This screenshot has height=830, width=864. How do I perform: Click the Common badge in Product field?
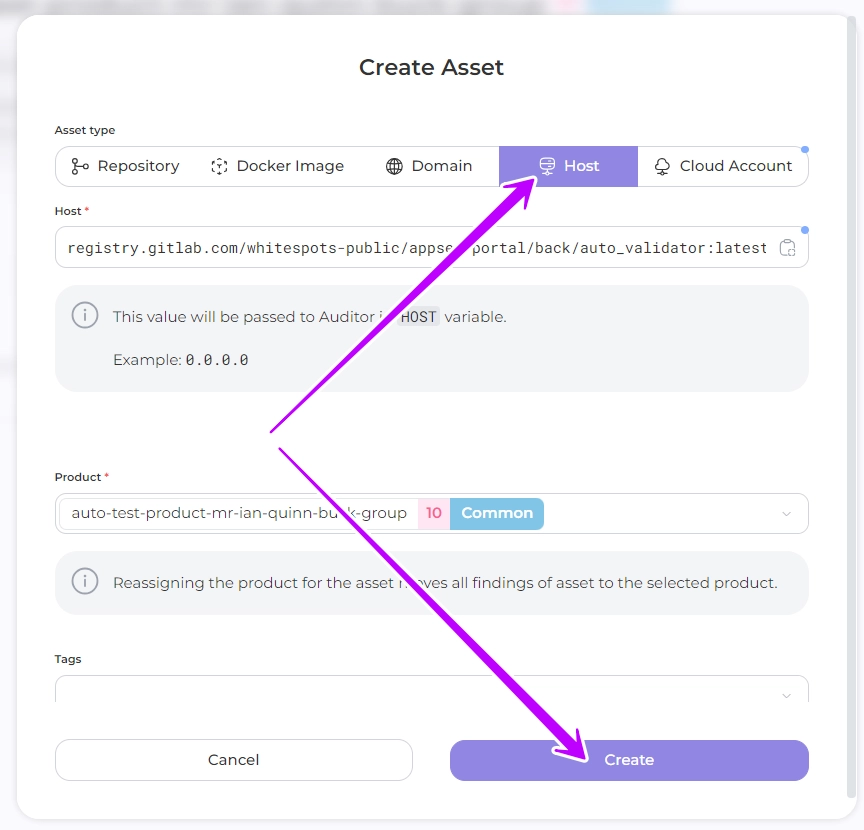click(497, 513)
